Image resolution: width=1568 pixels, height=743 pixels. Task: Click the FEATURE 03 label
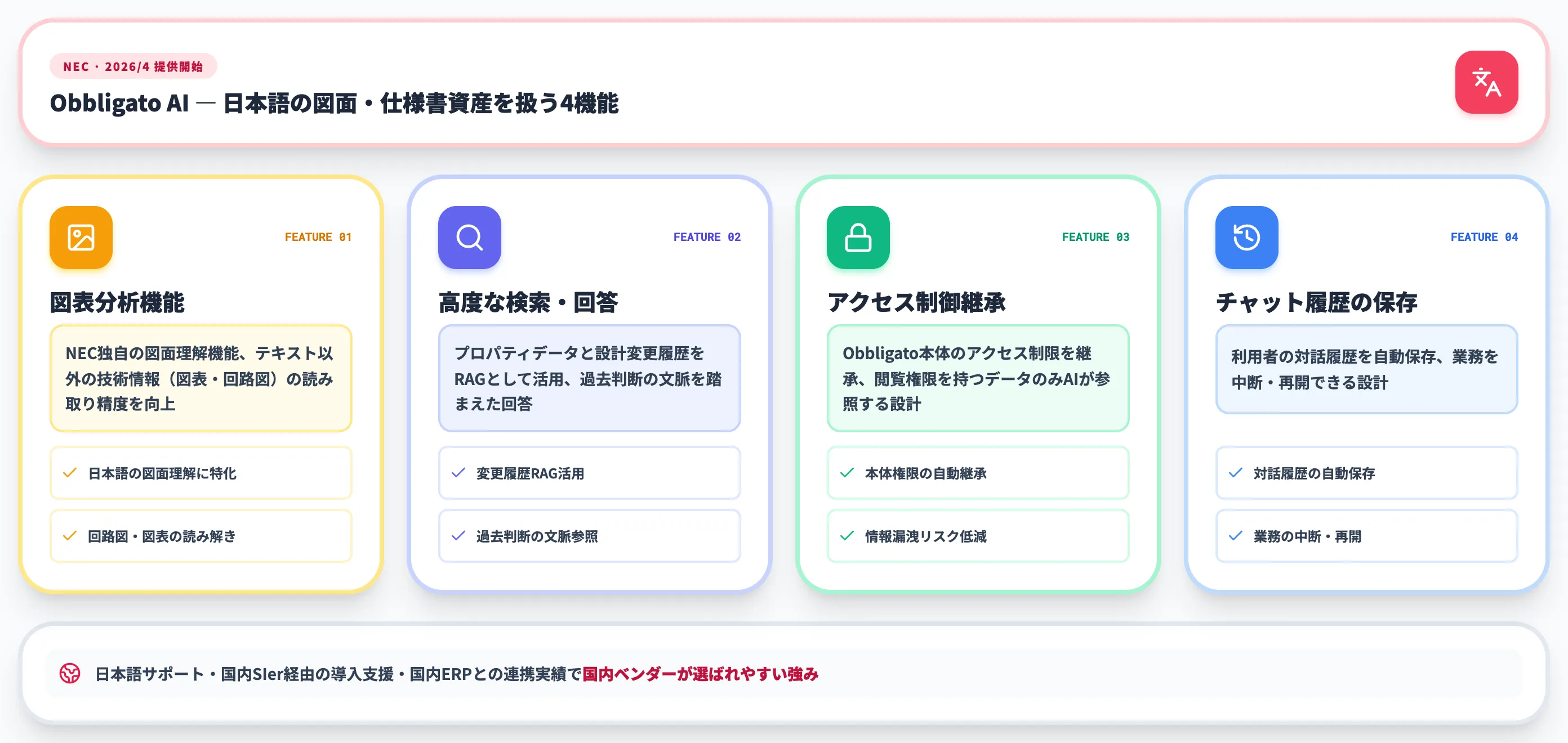coord(1095,238)
